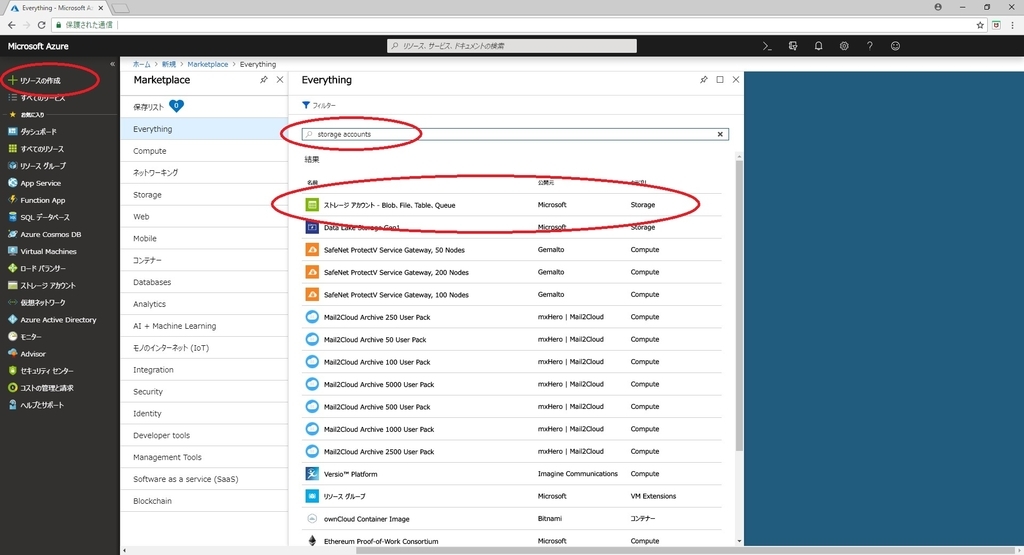1024x555 pixels.
Task: Click ホーム breadcrumb link
Action: click(142, 64)
